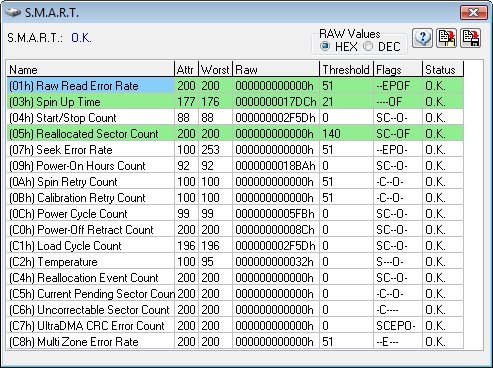Click the raw value 0000000018BAh
493x368 pixels.
[275, 166]
